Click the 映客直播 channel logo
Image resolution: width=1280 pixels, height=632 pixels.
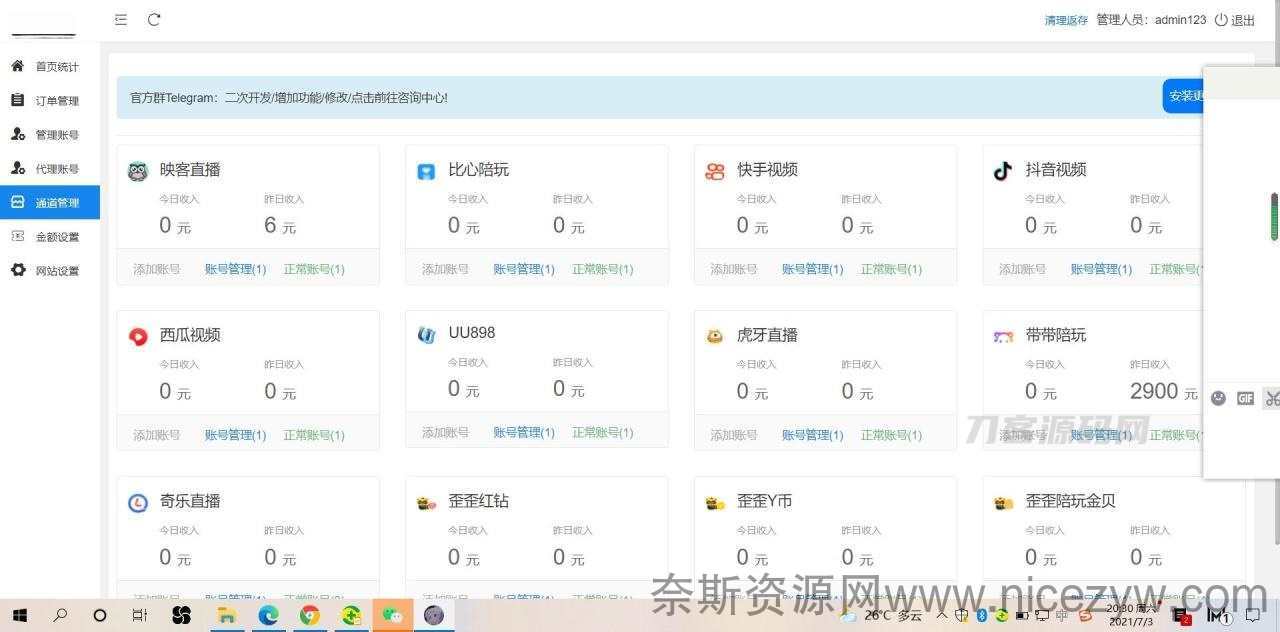(x=138, y=171)
